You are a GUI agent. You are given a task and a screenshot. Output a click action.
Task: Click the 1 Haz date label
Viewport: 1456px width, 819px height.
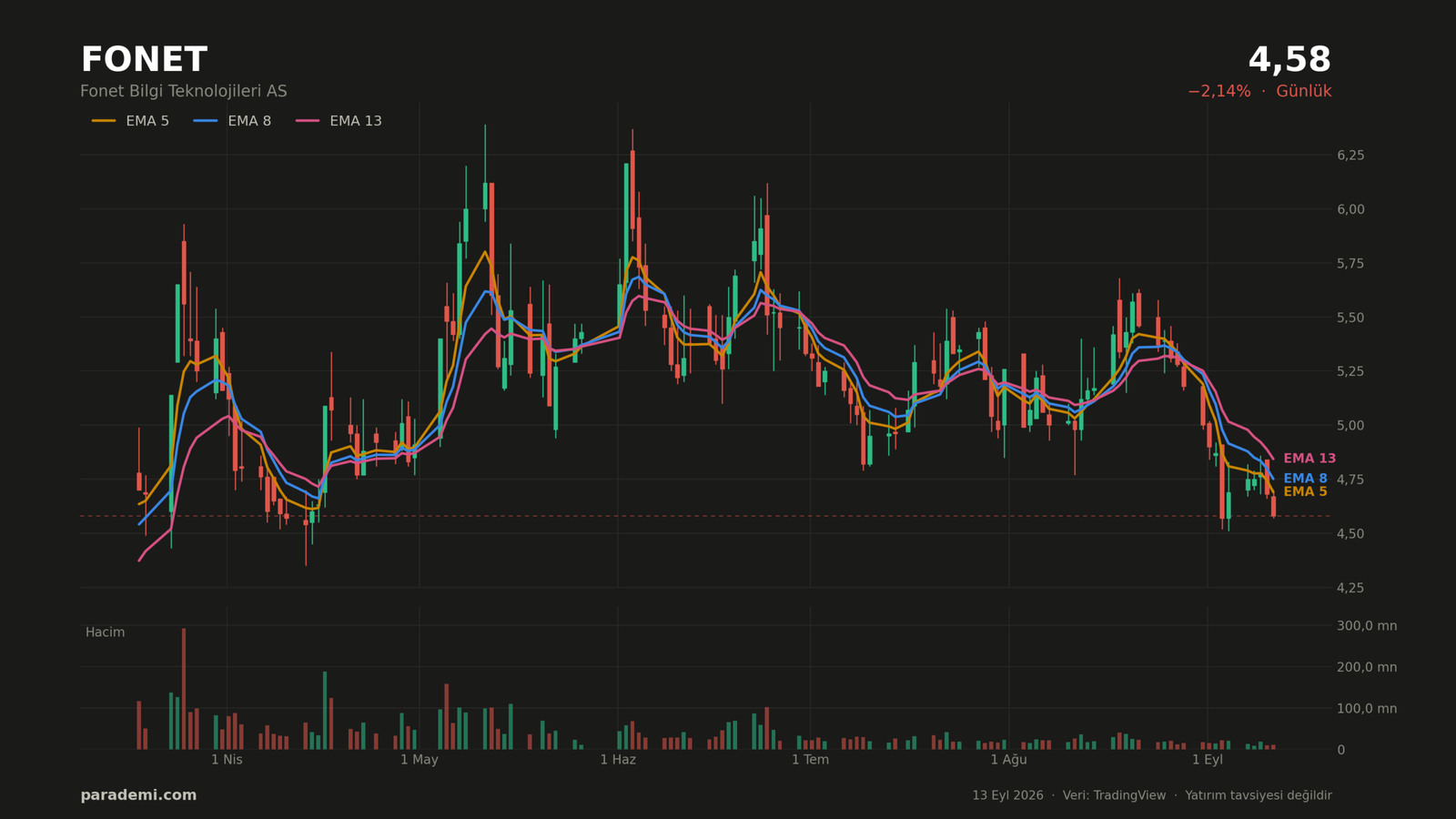pos(618,760)
